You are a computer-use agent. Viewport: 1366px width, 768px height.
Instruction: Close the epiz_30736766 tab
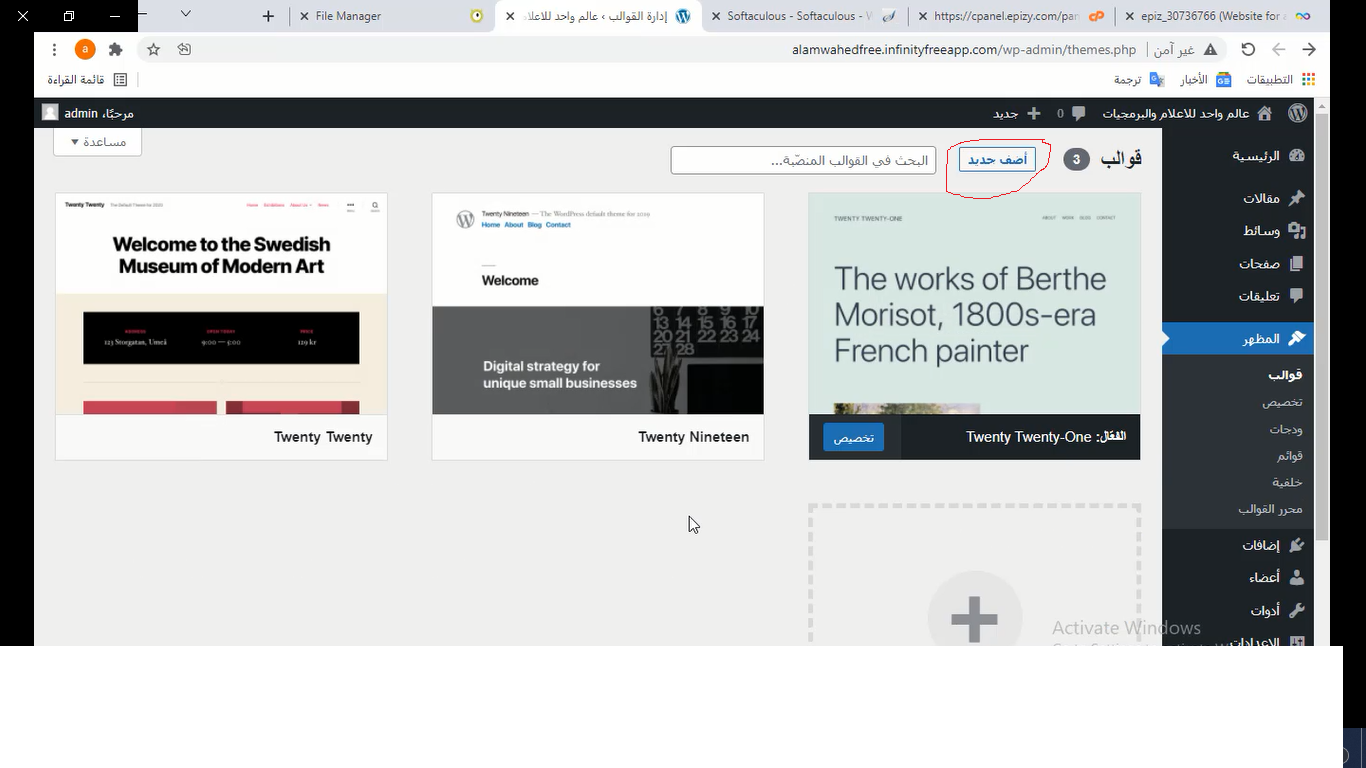1129,16
